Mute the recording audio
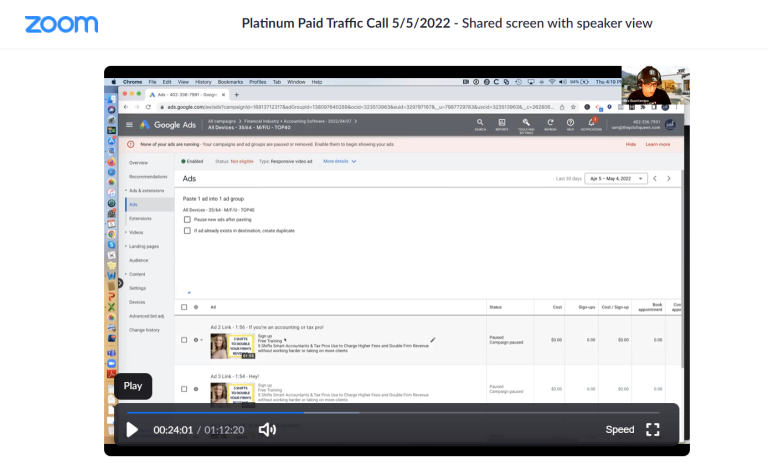Image resolution: width=768 pixels, height=475 pixels. pyautogui.click(x=267, y=429)
